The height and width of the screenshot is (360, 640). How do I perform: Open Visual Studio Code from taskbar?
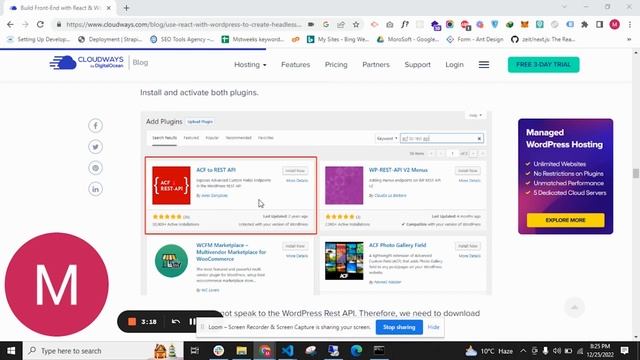[x=287, y=351]
